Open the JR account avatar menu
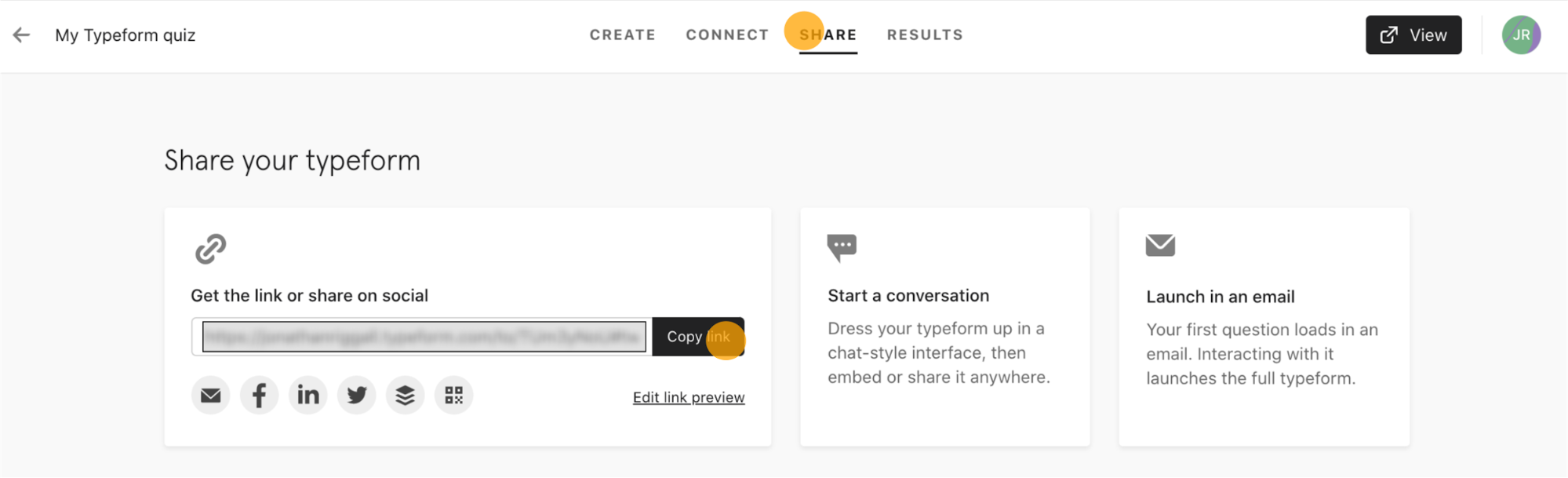The image size is (1568, 478). pyautogui.click(x=1521, y=35)
